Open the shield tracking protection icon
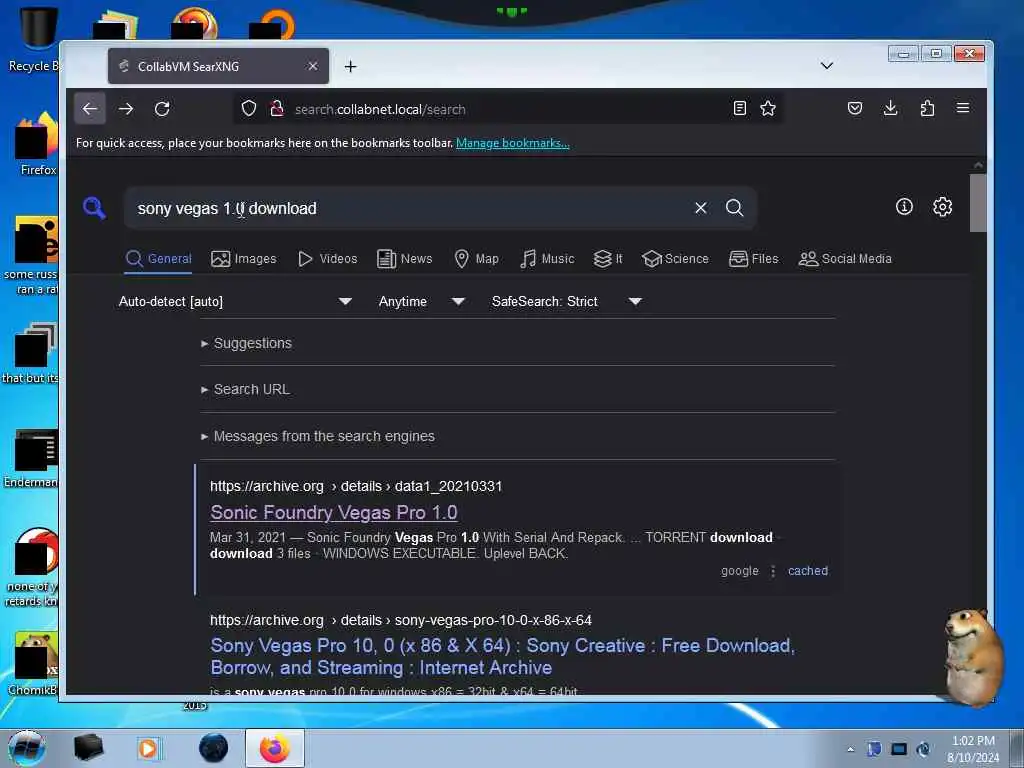Screen dimensions: 1024x768 click(249, 108)
